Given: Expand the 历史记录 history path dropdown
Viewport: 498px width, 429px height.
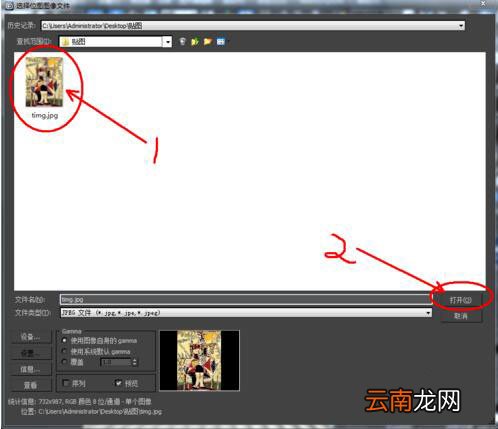Looking at the screenshot, I should tap(461, 26).
